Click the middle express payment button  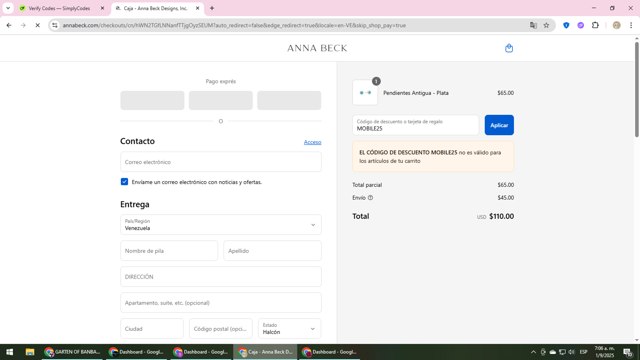point(221,100)
